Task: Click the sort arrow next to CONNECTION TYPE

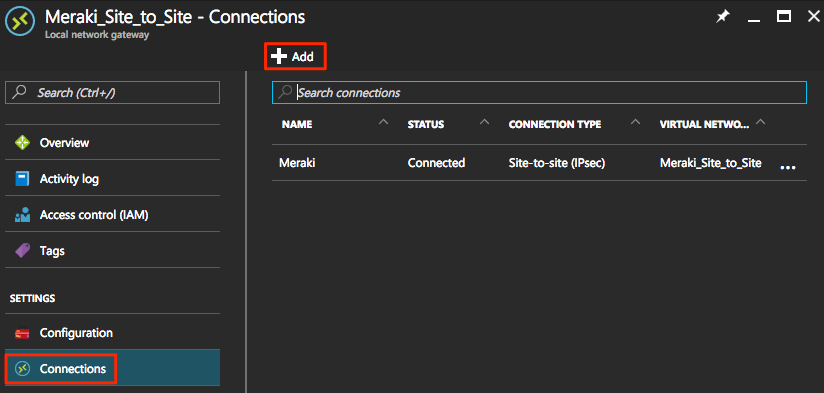Action: tap(635, 122)
